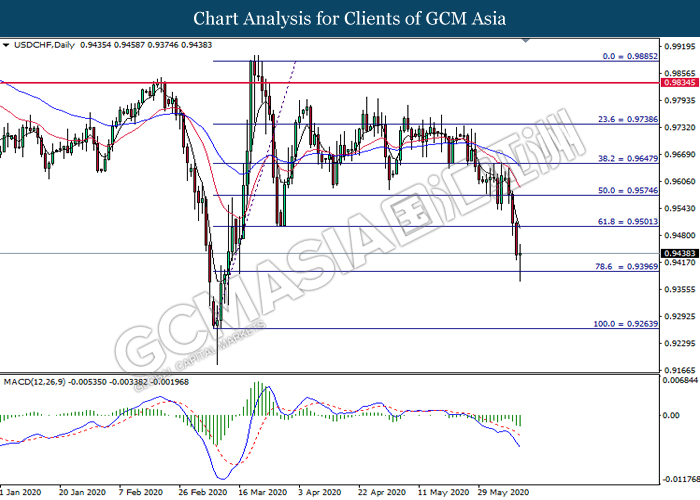This screenshot has height=500, width=700.
Task: Click the -0.011768 MACD scale value
Action: 680,479
